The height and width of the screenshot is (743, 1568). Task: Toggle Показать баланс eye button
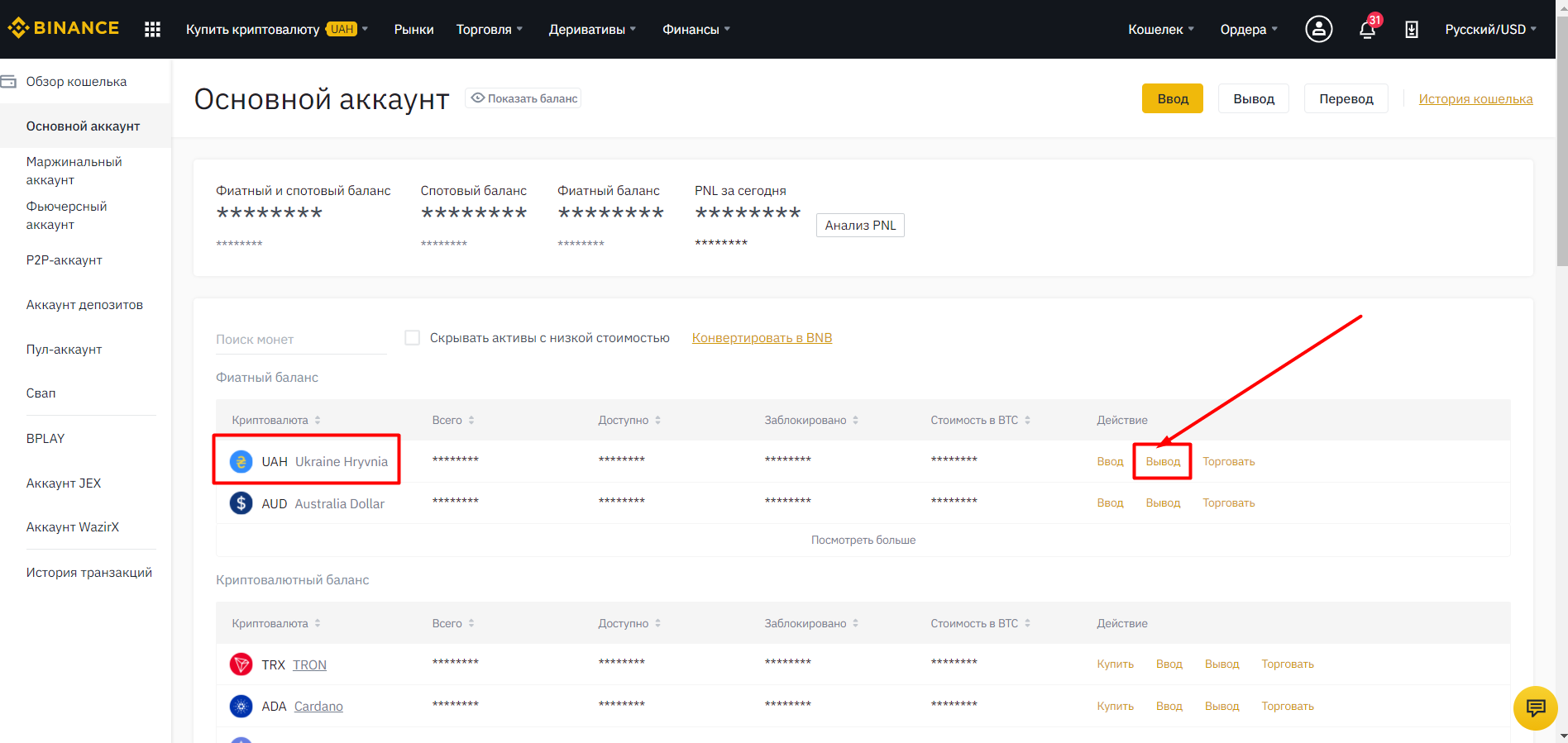coord(523,98)
